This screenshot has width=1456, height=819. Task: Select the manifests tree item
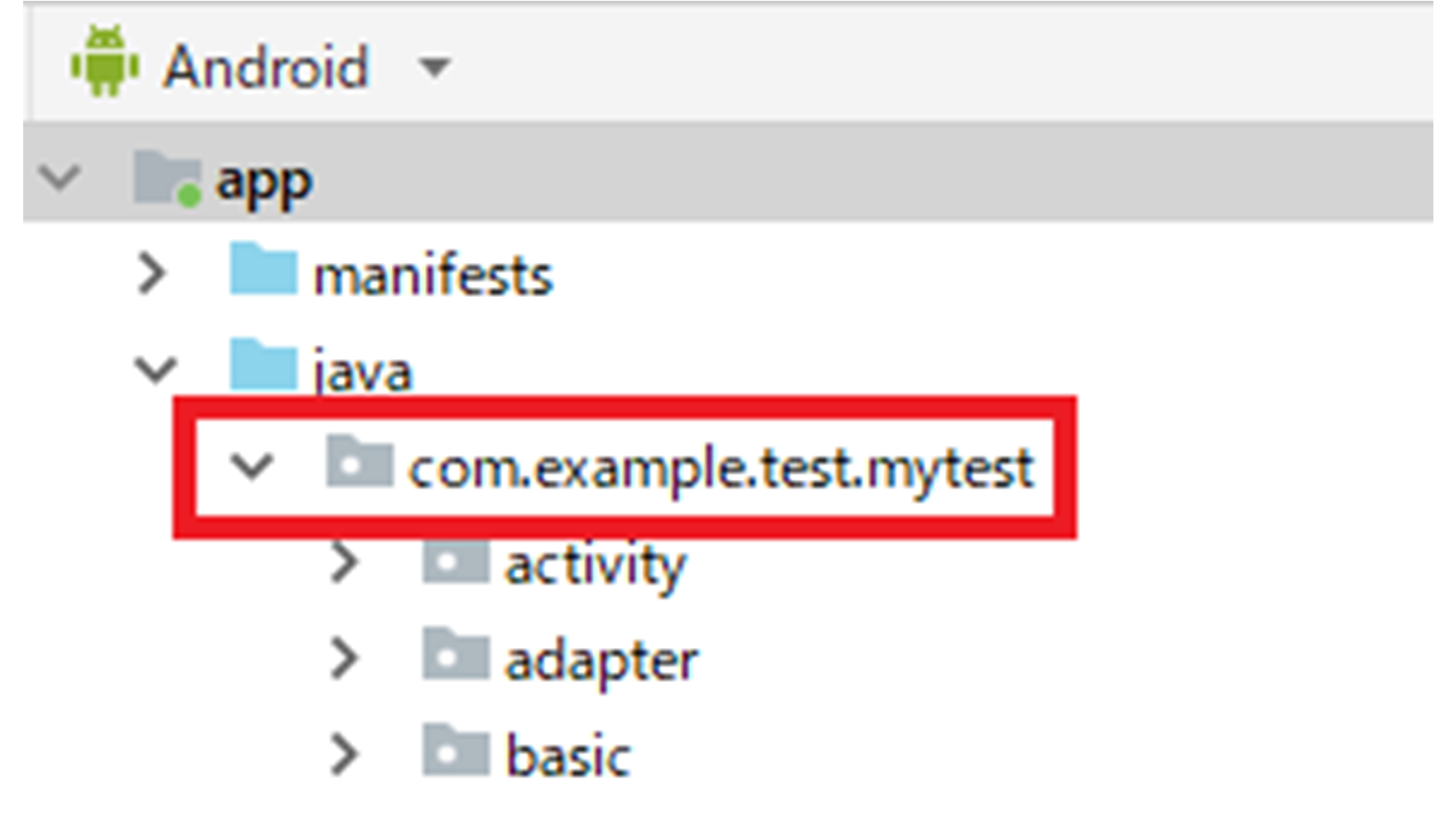pos(433,277)
